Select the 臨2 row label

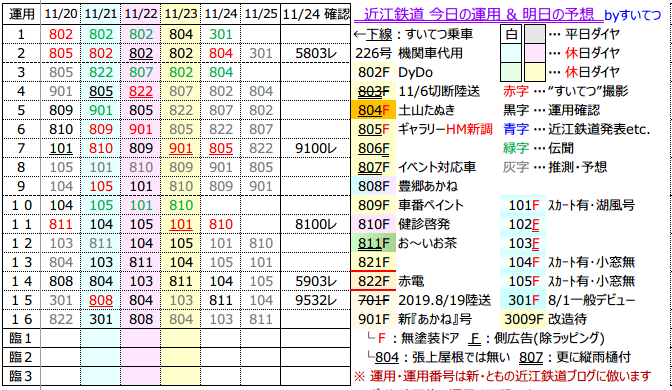click(x=21, y=357)
